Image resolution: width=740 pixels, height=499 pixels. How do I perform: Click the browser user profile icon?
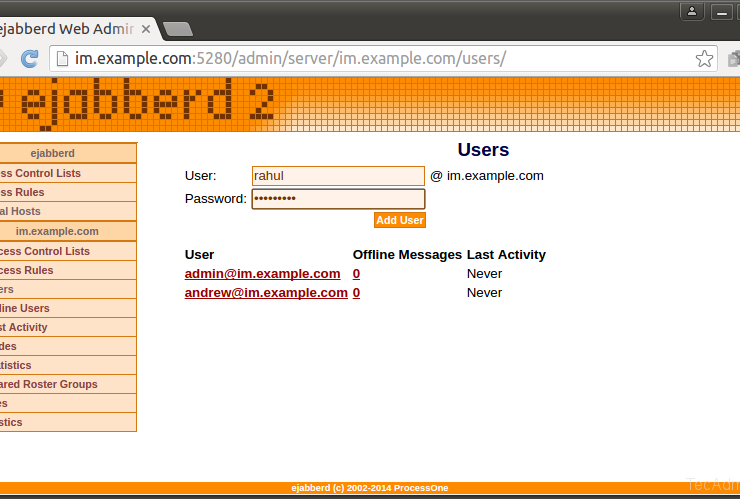click(691, 12)
